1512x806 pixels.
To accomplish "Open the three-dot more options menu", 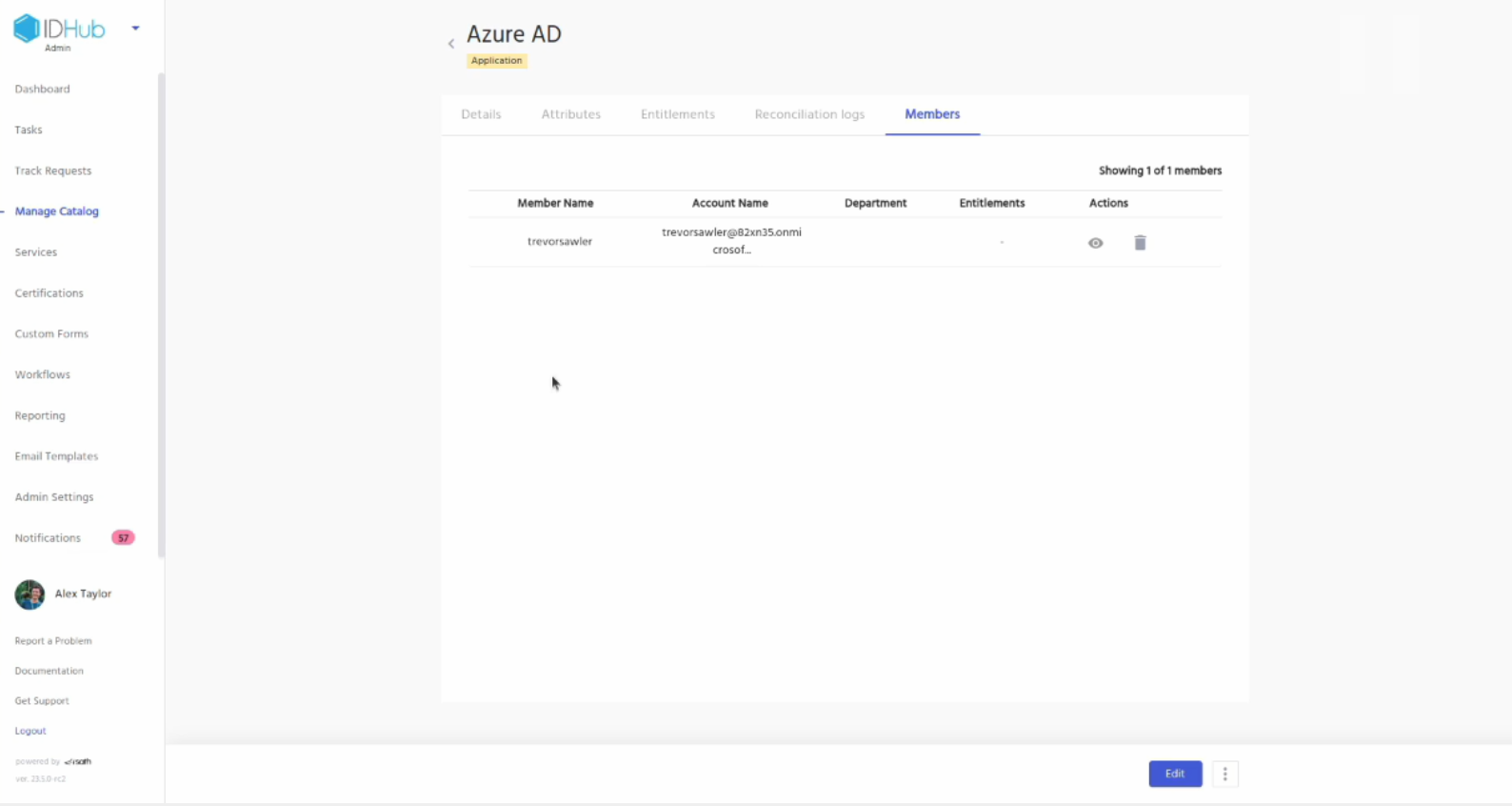I will 1224,774.
